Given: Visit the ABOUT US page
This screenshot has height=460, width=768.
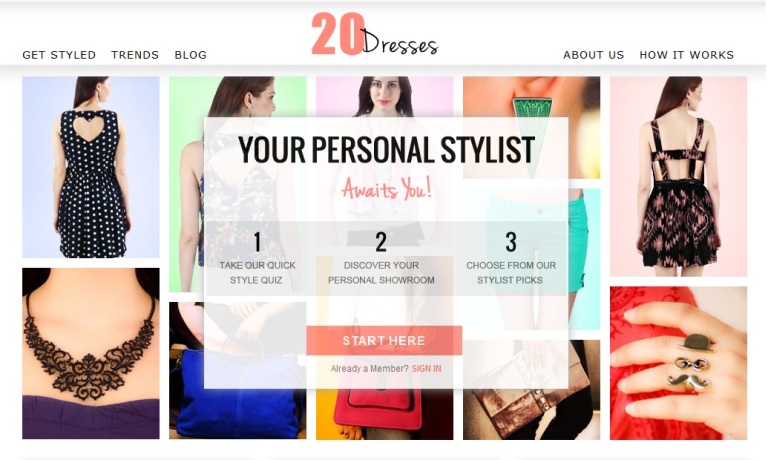Looking at the screenshot, I should [594, 55].
